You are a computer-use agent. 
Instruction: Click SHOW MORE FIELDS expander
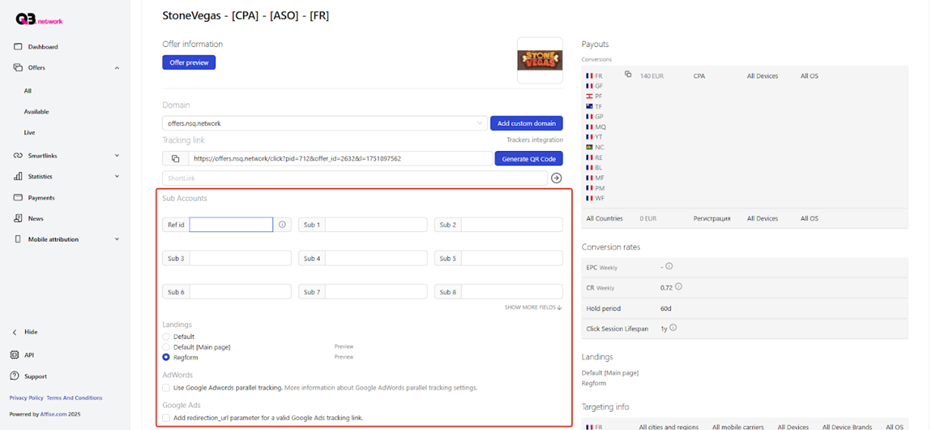click(533, 308)
